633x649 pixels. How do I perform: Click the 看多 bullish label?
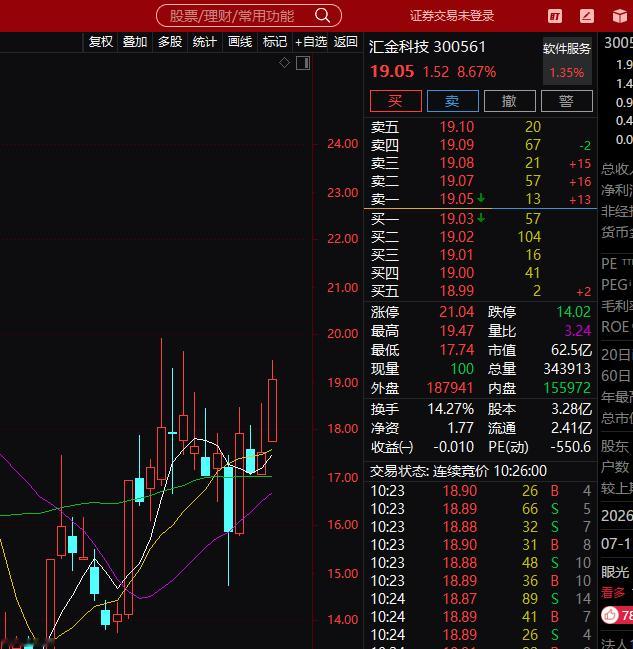click(613, 593)
